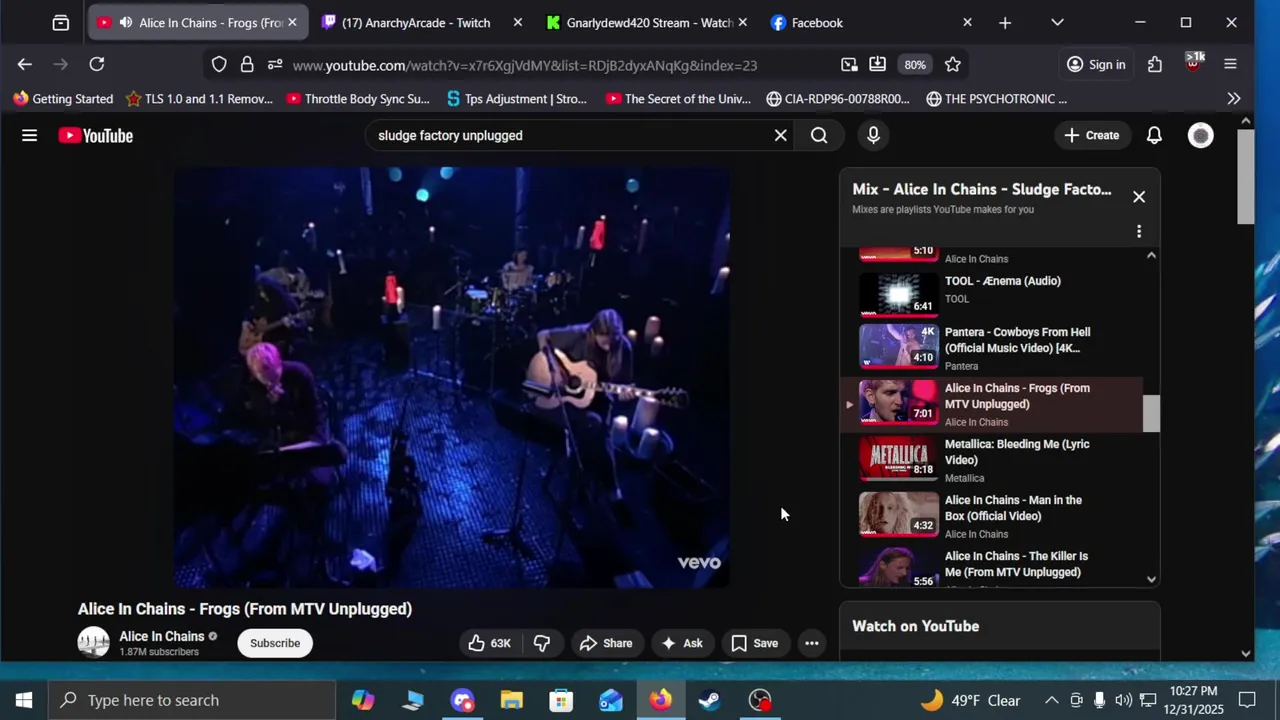Image resolution: width=1280 pixels, height=720 pixels.
Task: Open the 49°F Clear weather widget
Action: tap(971, 700)
